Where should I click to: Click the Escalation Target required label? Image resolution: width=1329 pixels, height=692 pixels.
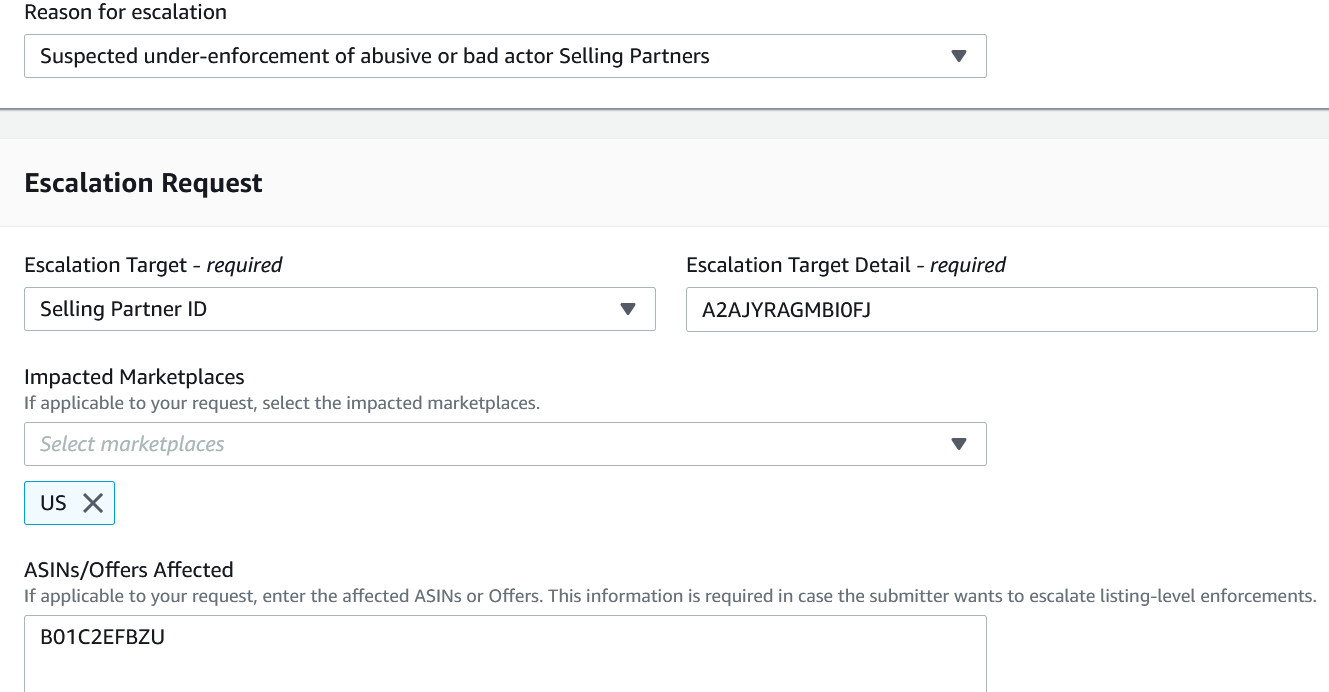coord(153,265)
